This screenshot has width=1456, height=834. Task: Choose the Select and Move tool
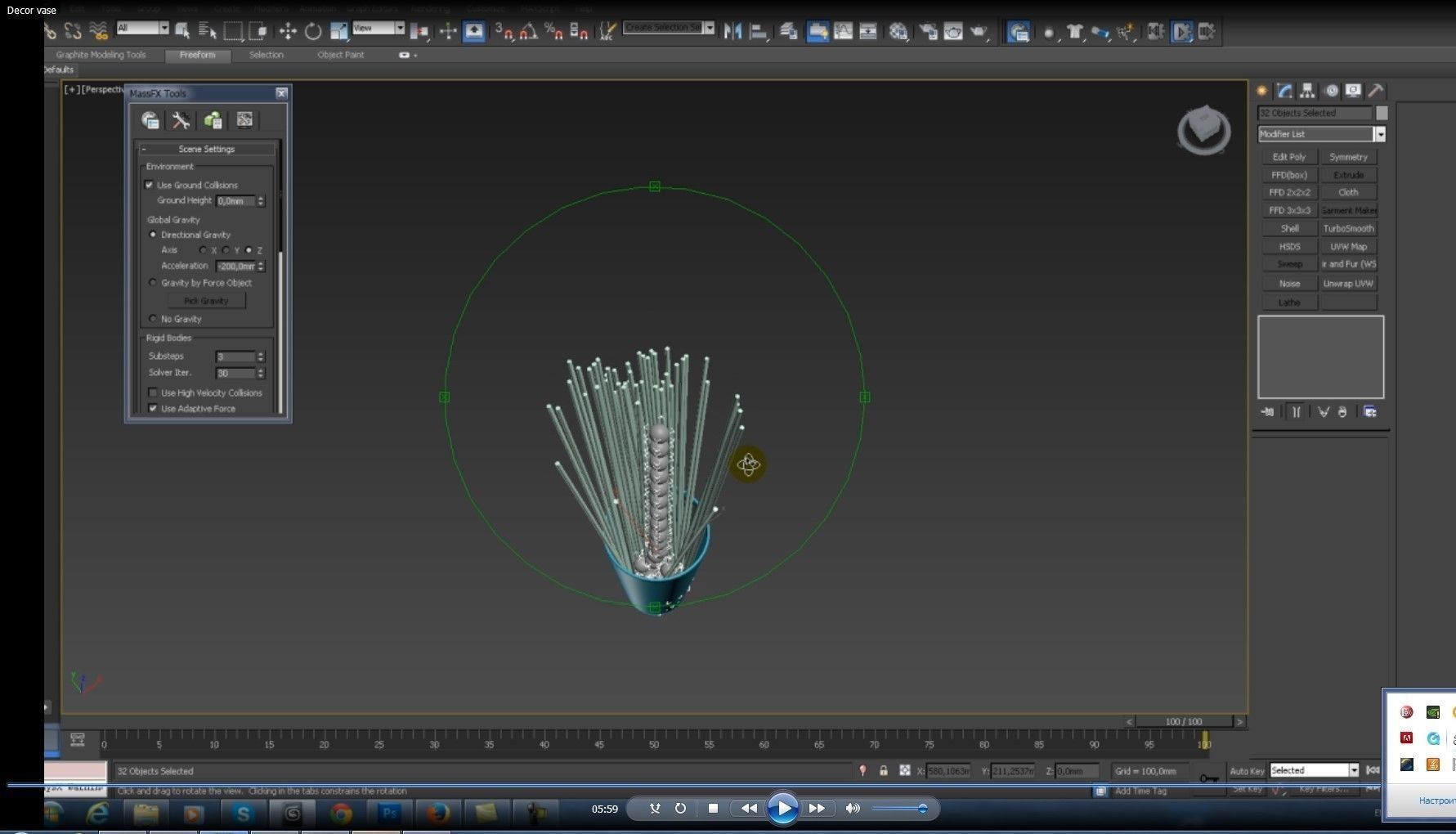288,31
